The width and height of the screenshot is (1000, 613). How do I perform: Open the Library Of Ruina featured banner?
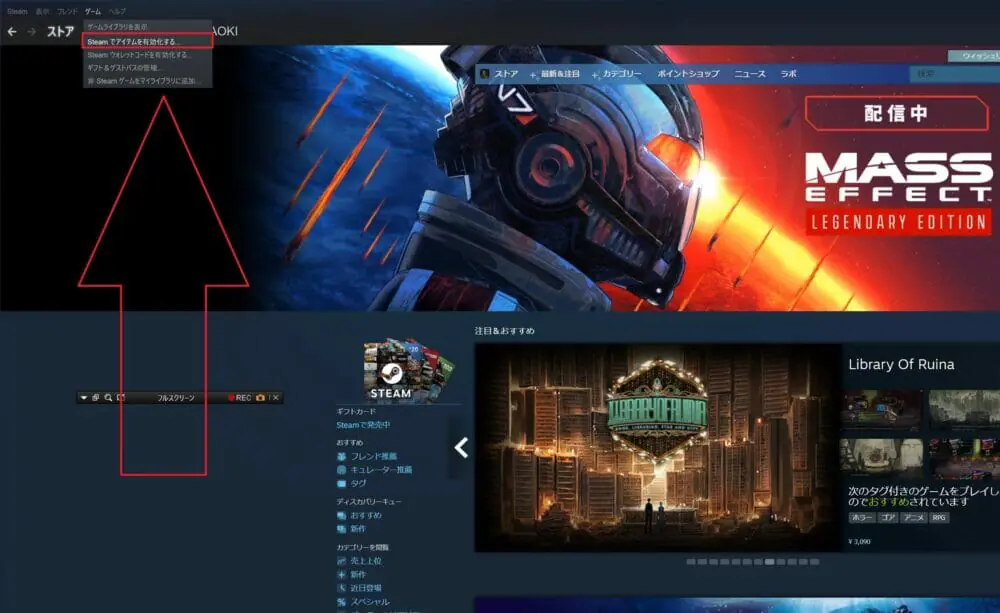(x=657, y=447)
